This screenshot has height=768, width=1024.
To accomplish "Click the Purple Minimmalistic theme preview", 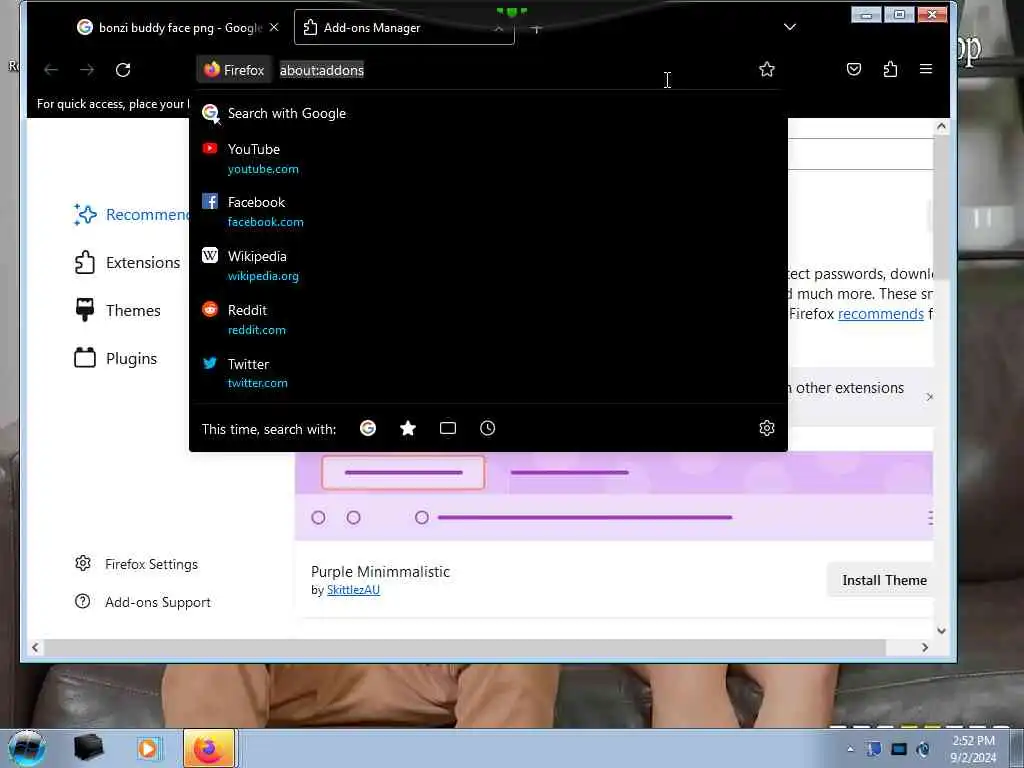I will point(614,495).
